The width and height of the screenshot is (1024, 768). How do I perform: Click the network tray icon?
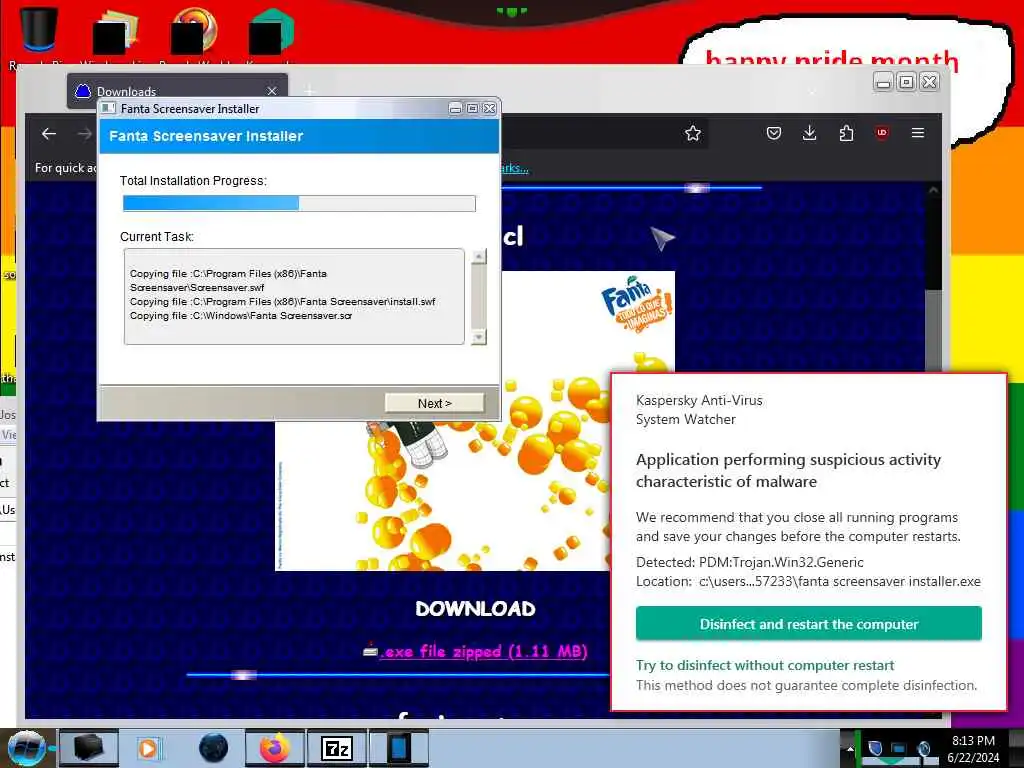pos(899,748)
